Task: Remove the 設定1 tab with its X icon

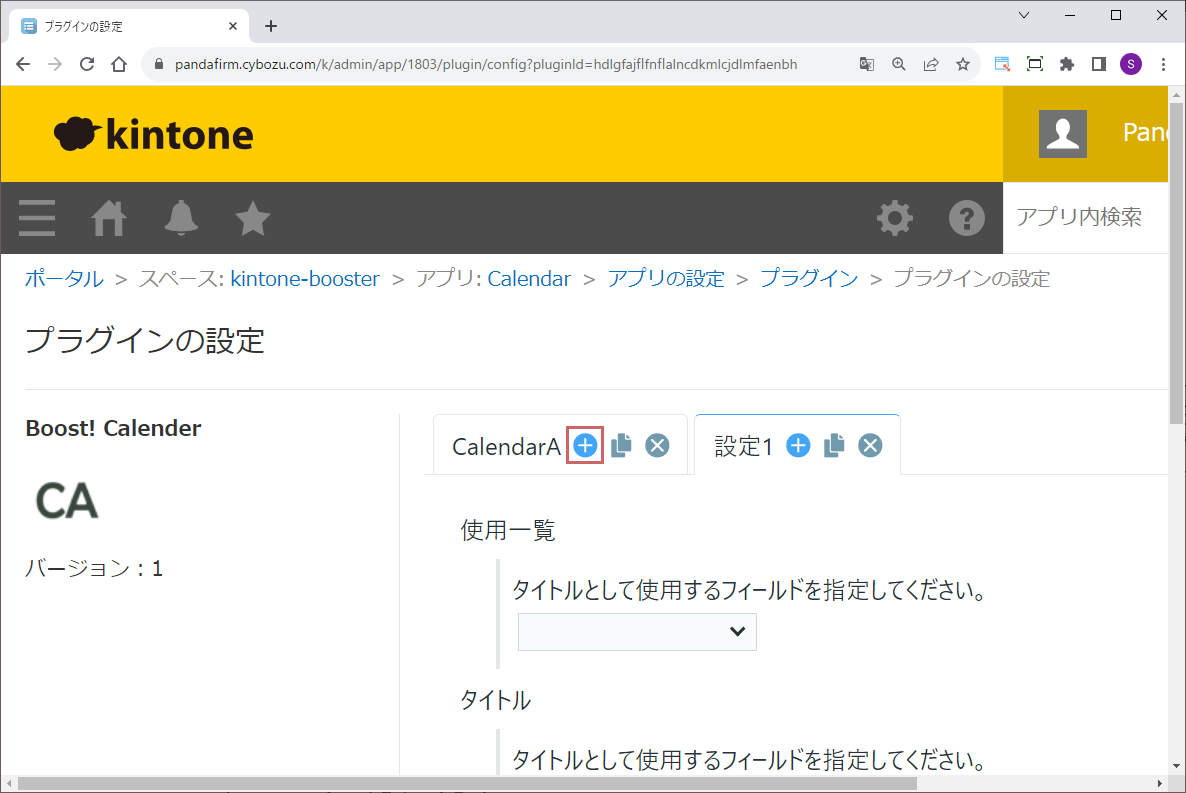Action: click(x=871, y=446)
